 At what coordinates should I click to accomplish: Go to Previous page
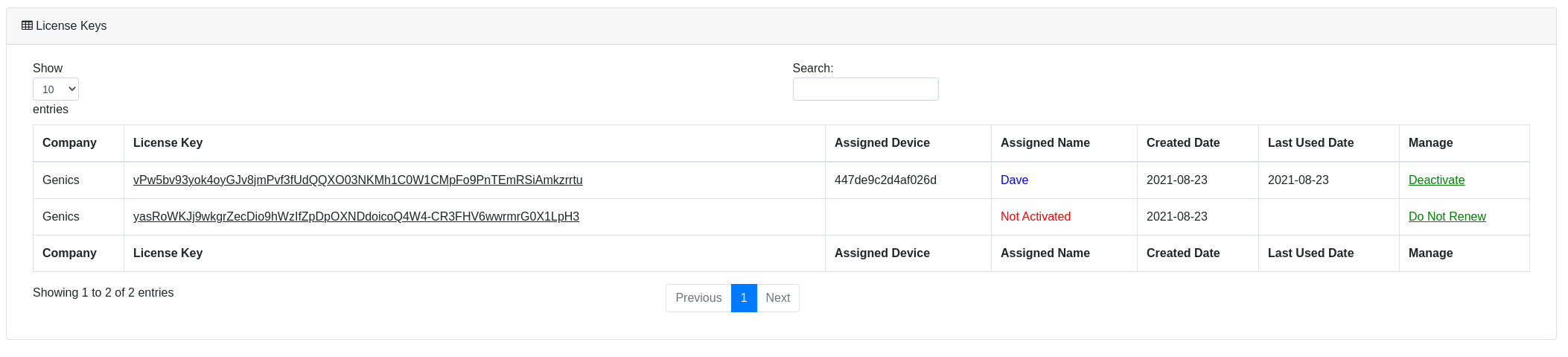pos(698,298)
